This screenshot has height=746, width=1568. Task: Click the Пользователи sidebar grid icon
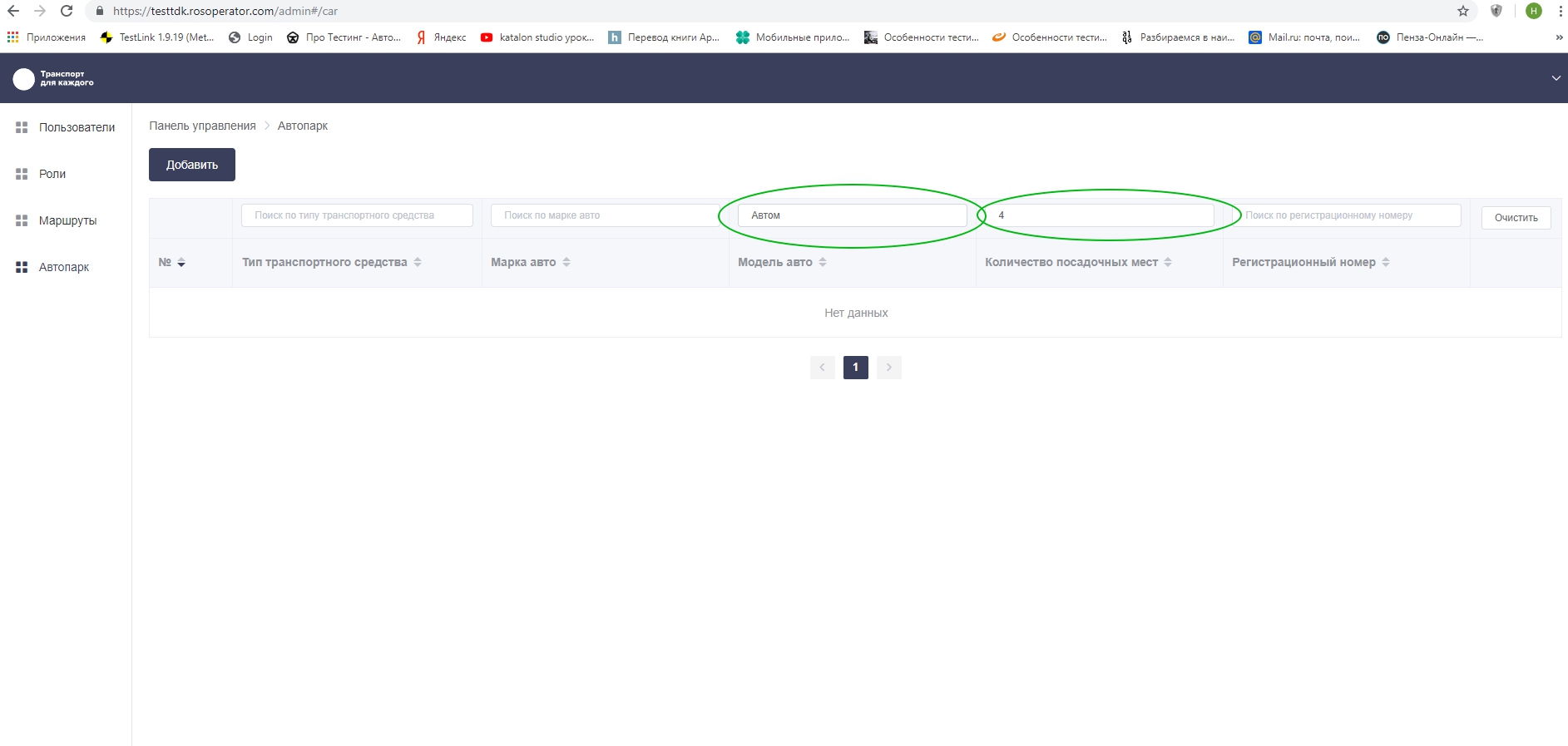[x=22, y=127]
